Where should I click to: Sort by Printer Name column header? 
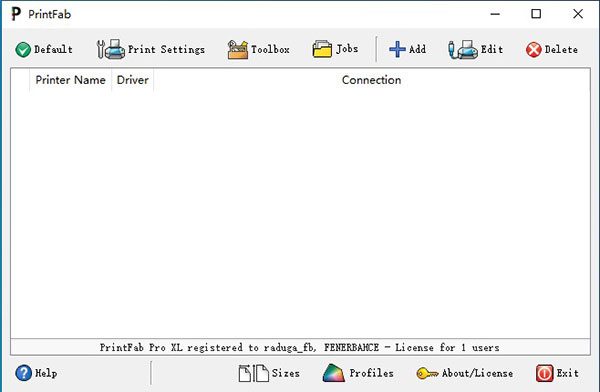(x=70, y=80)
